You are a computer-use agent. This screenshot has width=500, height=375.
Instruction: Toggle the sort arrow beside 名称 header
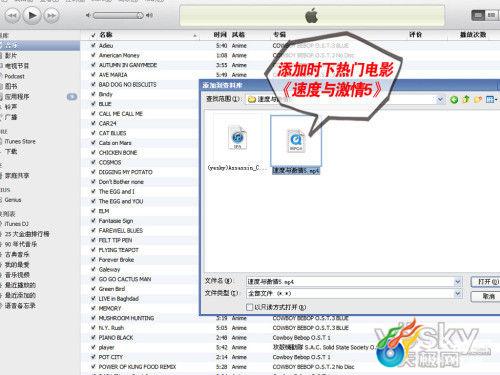coord(194,35)
